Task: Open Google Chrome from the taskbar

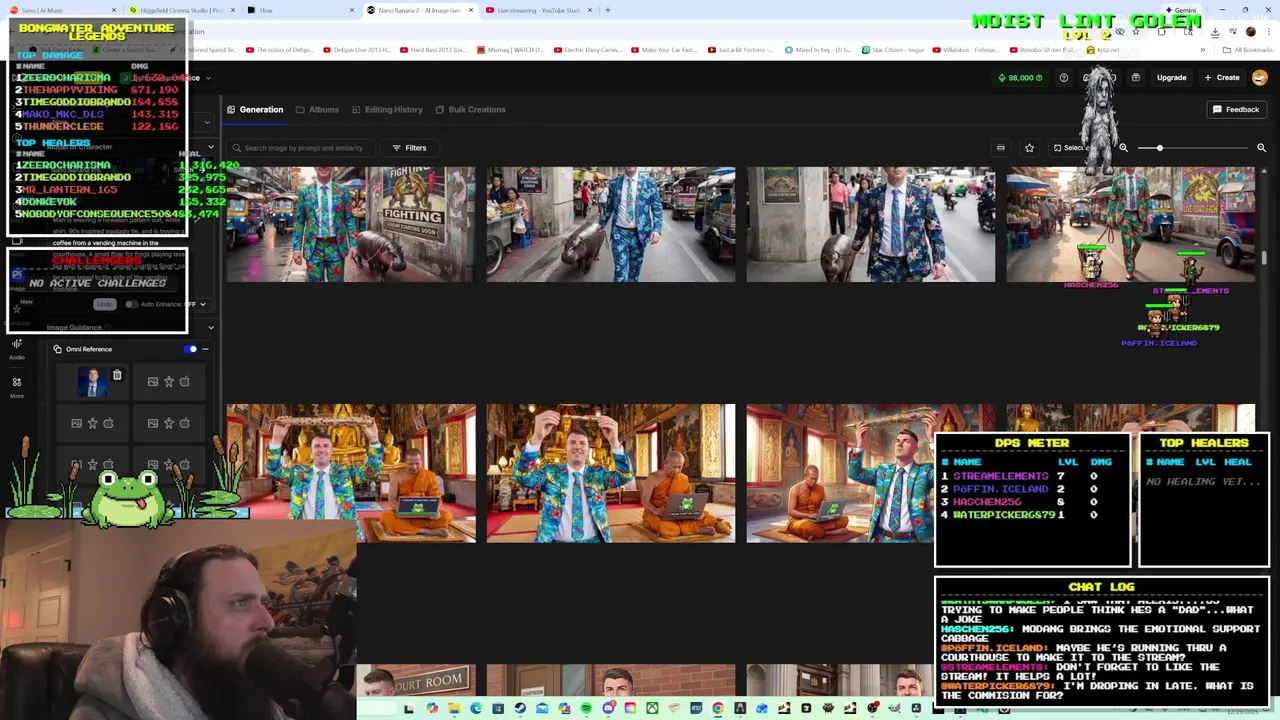Action: (718, 709)
